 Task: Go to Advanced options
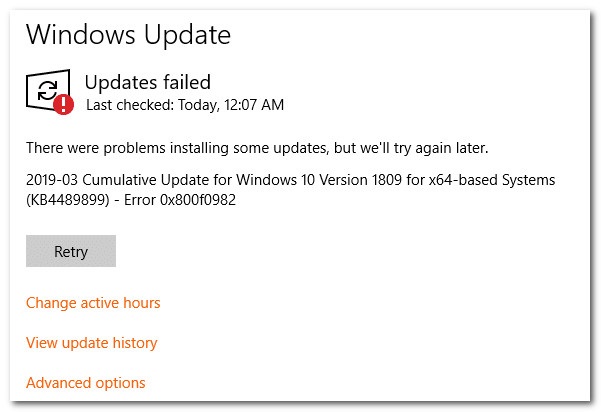[86, 383]
